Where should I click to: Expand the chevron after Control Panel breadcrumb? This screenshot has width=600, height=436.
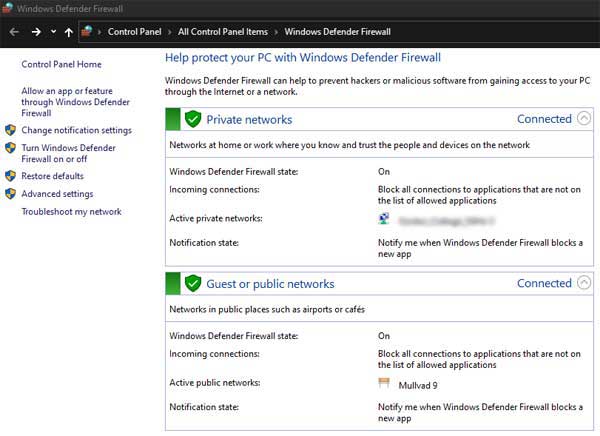170,32
